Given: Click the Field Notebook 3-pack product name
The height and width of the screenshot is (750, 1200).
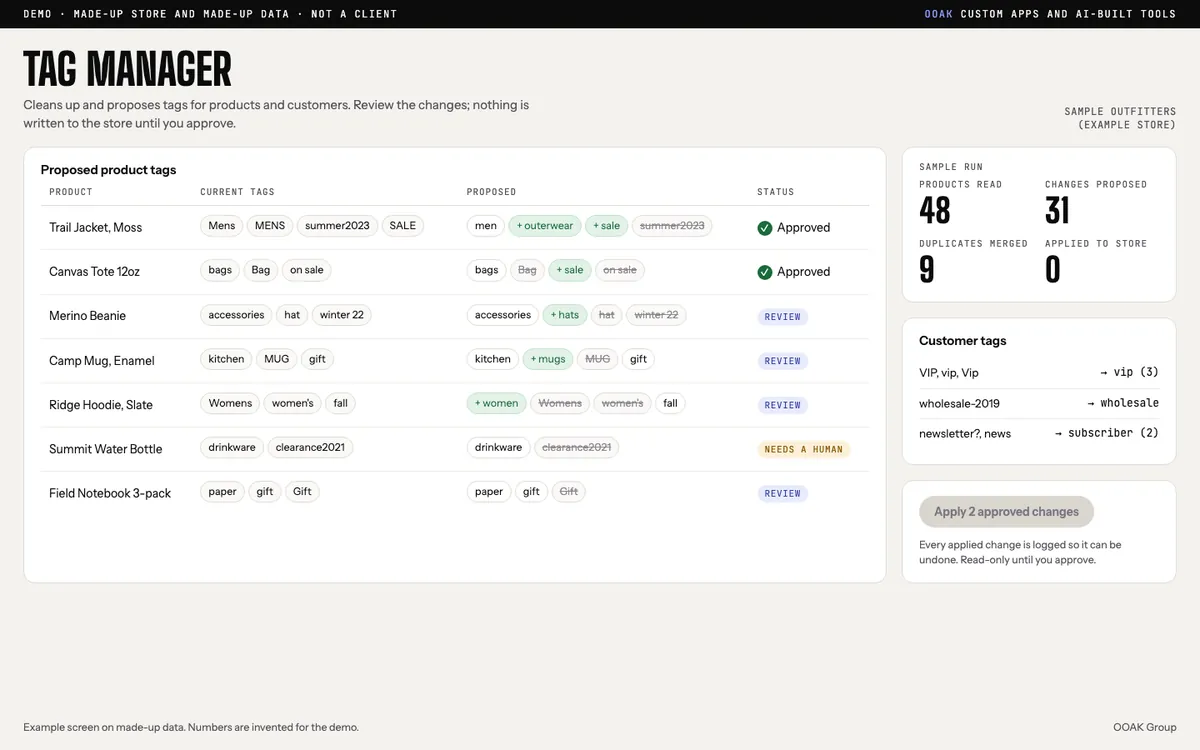Looking at the screenshot, I should (x=110, y=493).
